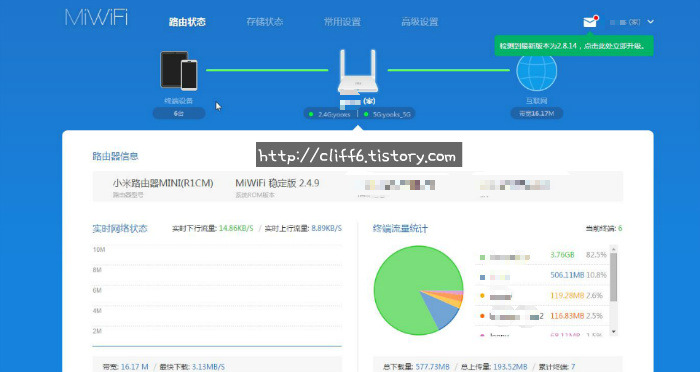Open the mail notification envelope icon

(x=590, y=22)
